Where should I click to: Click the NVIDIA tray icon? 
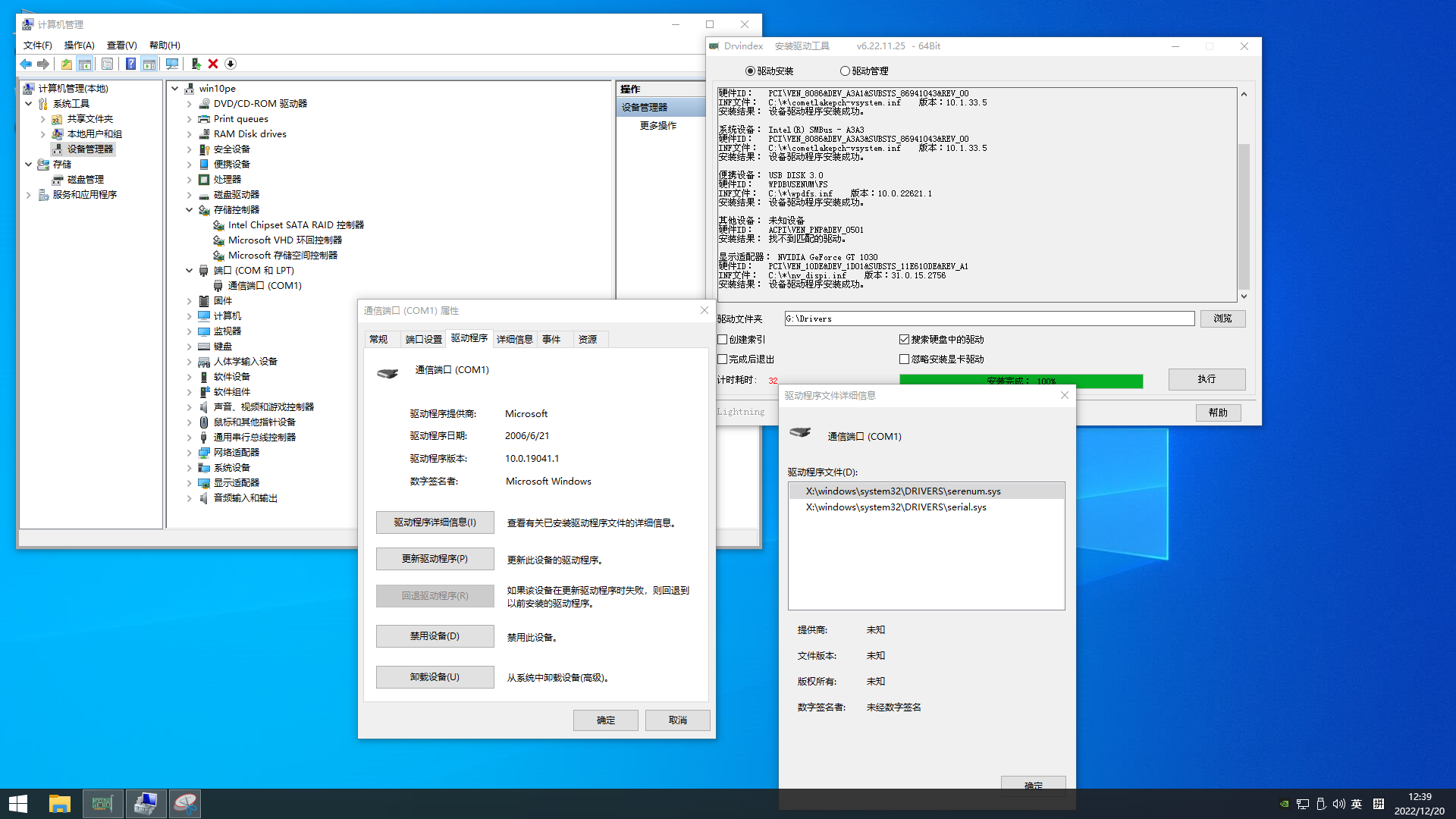click(1284, 804)
